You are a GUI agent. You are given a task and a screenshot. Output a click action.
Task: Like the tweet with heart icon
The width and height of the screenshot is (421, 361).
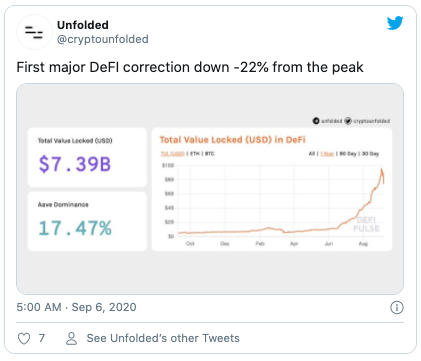pos(24,339)
